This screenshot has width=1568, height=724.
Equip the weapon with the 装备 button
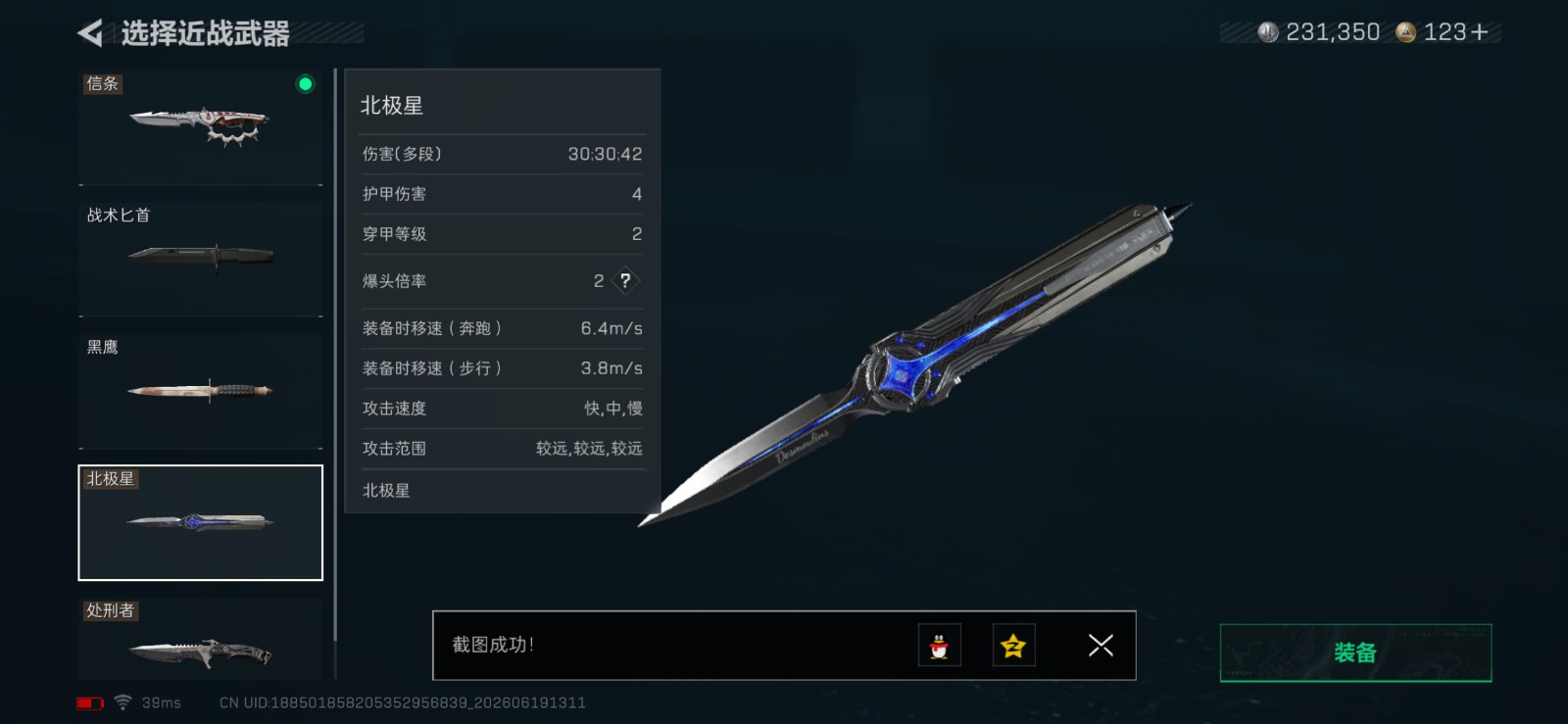click(x=1355, y=652)
